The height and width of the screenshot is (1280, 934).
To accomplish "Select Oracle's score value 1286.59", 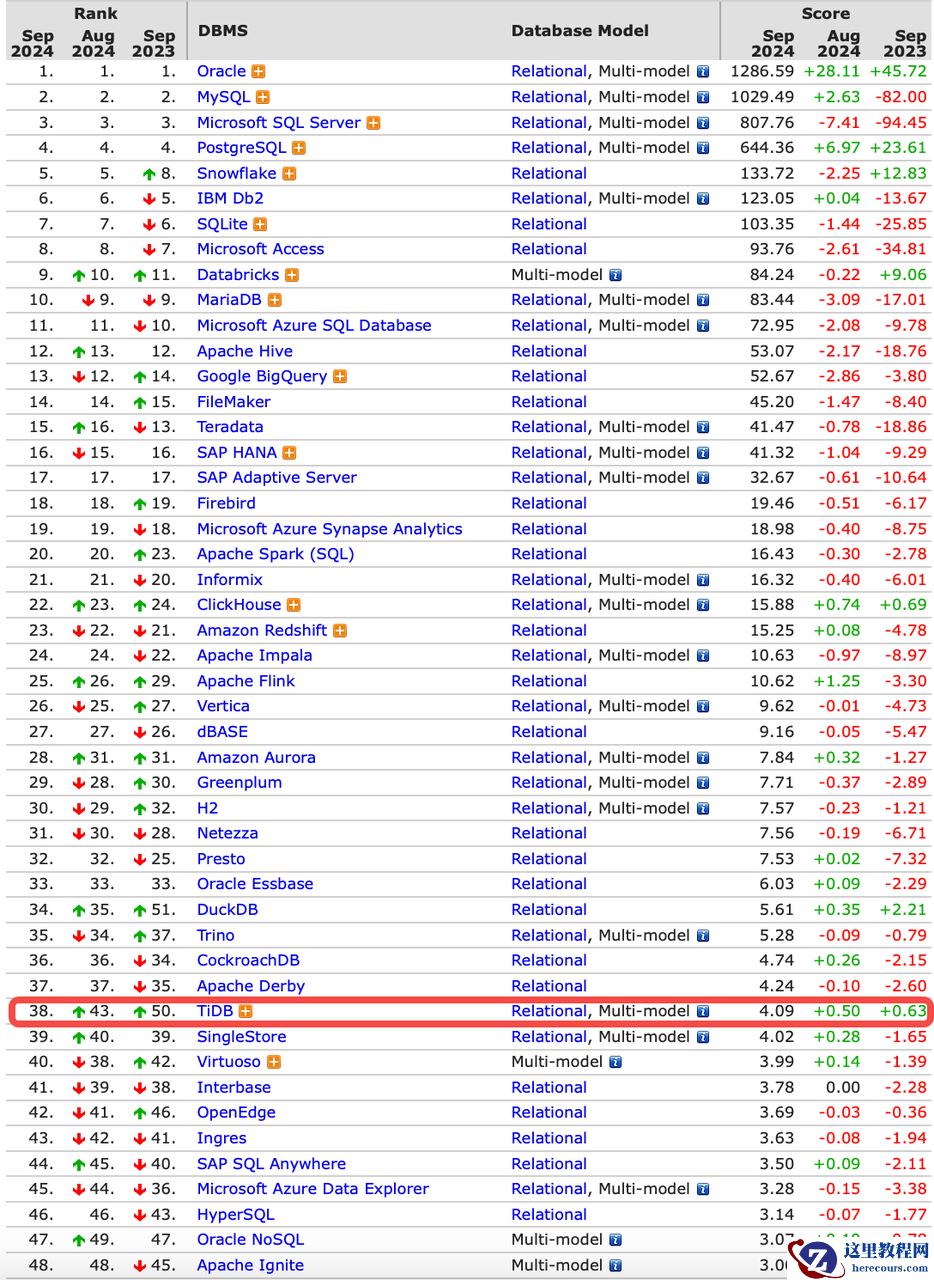I will [x=762, y=72].
